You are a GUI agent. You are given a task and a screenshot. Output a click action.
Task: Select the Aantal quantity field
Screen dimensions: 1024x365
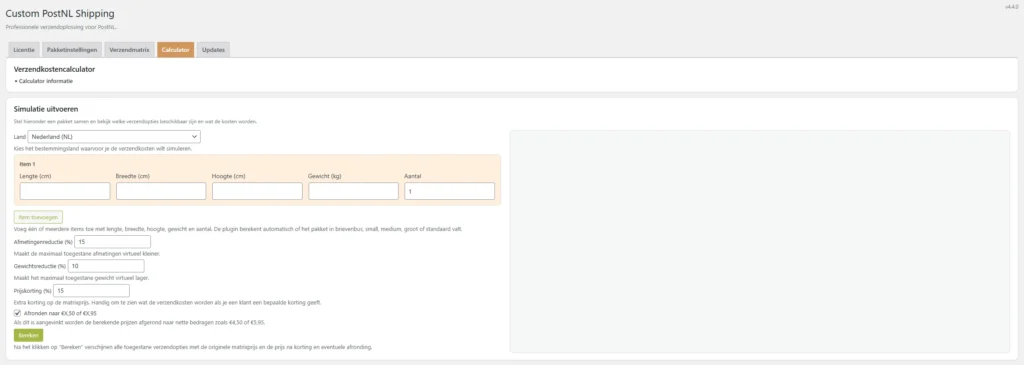tap(449, 191)
